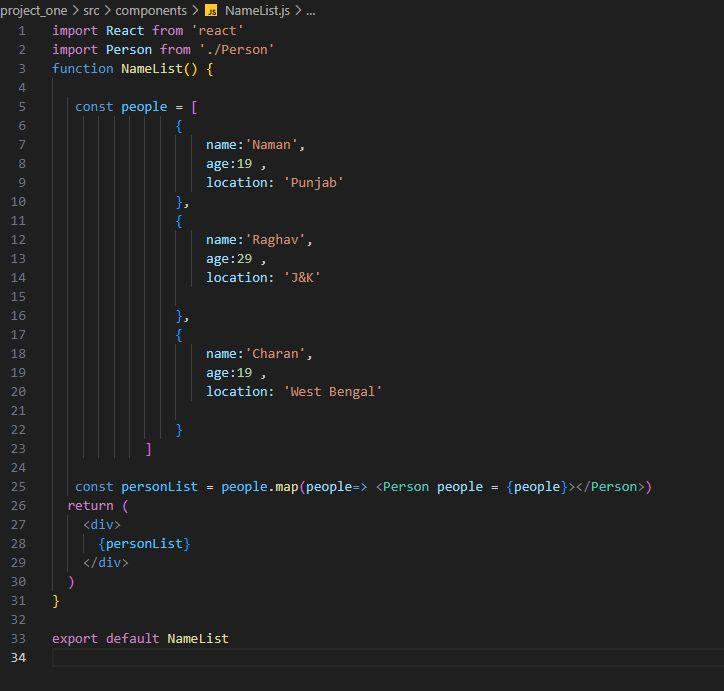Place cursor on empty line 34

pyautogui.click(x=388, y=658)
